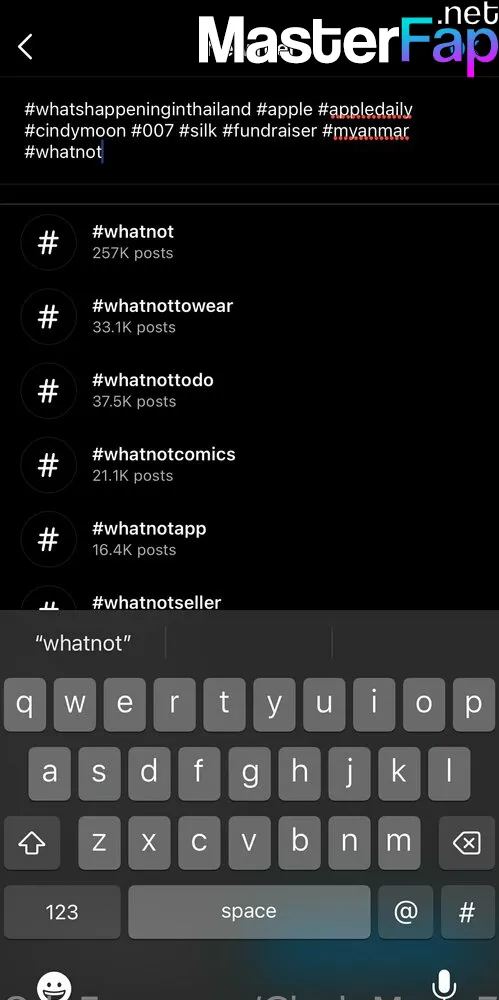The width and height of the screenshot is (499, 1000).
Task: Tap the hash icon beside #whatnottowear
Action: pos(48,316)
